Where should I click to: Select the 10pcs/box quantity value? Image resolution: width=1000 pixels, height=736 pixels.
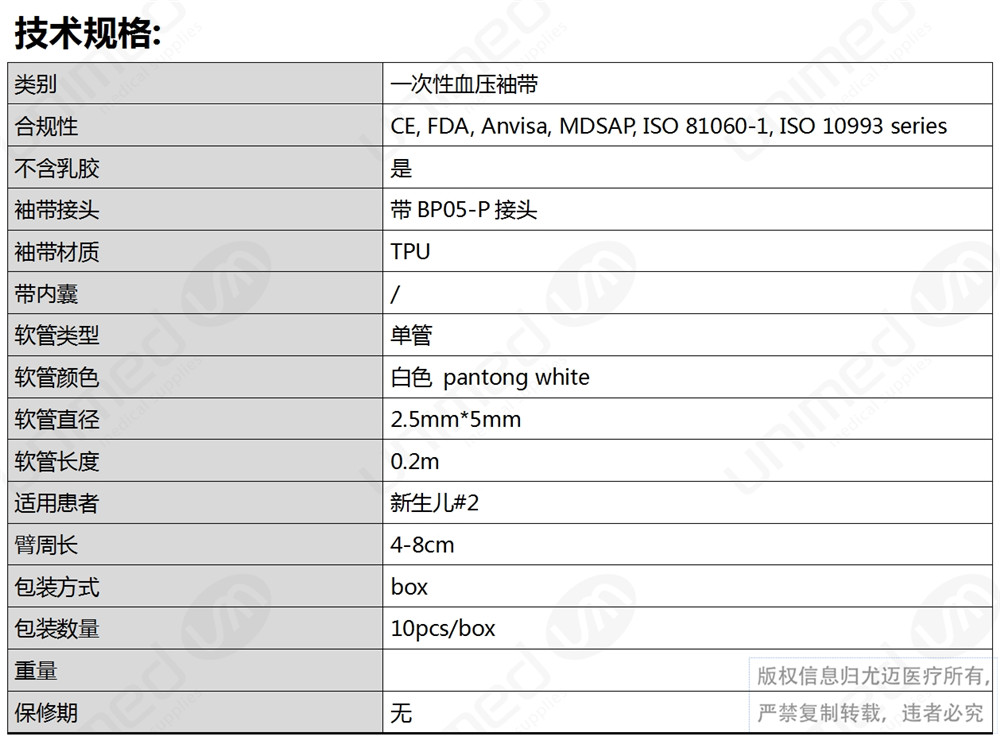(443, 629)
